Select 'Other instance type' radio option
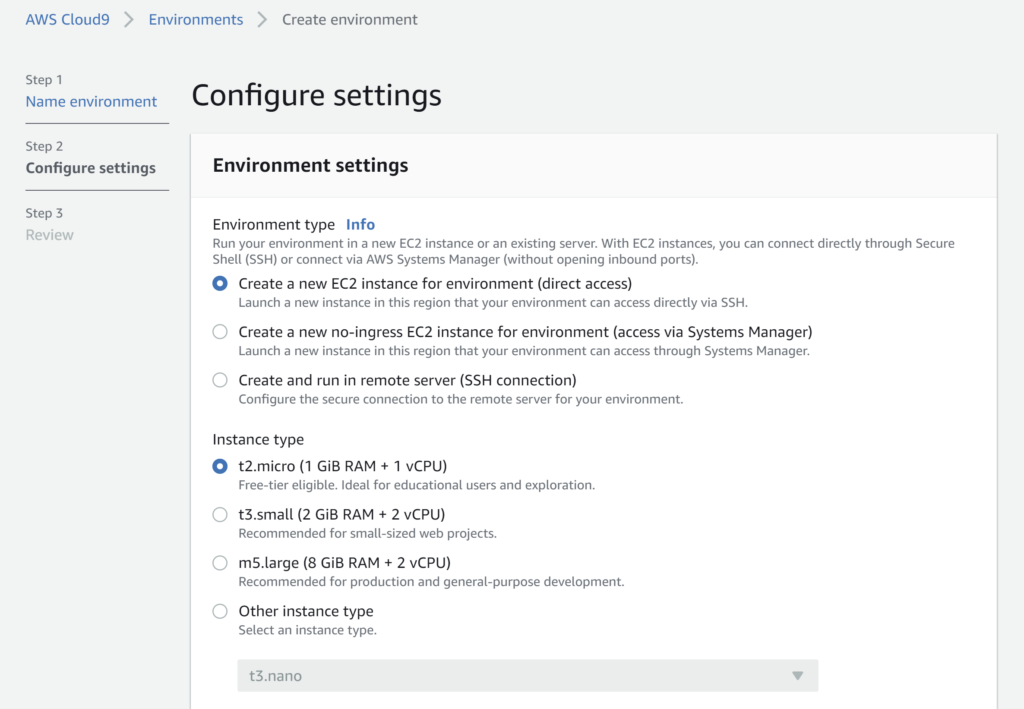 220,611
